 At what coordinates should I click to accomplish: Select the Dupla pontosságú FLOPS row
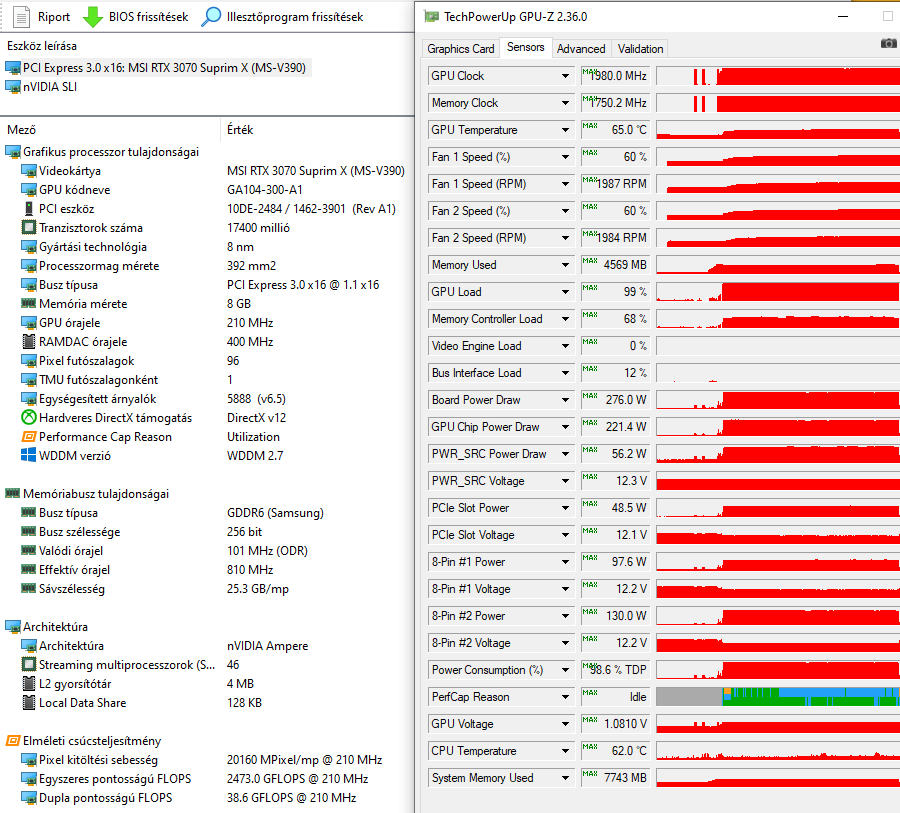[207, 797]
